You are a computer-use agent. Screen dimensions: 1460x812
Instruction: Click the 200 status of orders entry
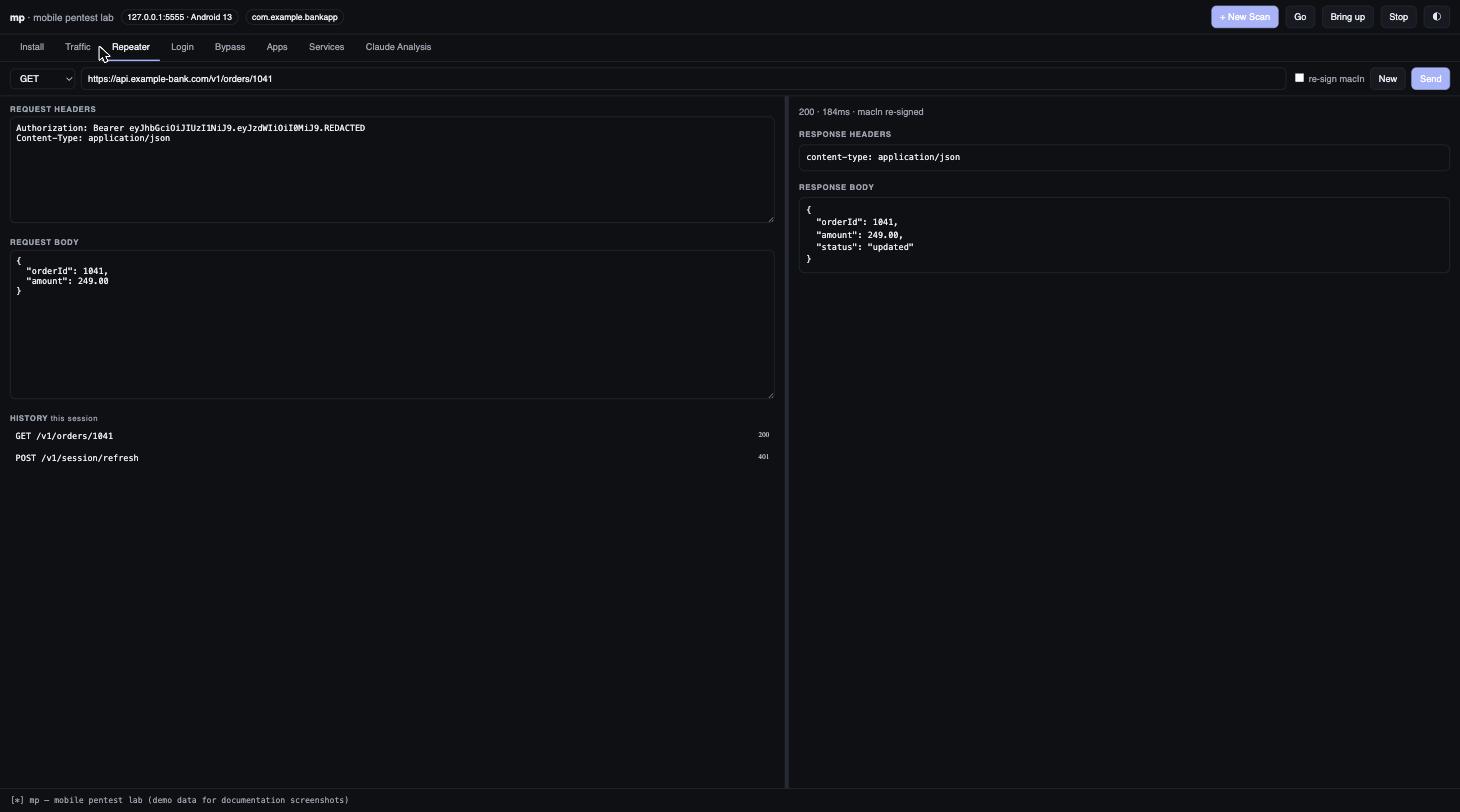(x=764, y=435)
